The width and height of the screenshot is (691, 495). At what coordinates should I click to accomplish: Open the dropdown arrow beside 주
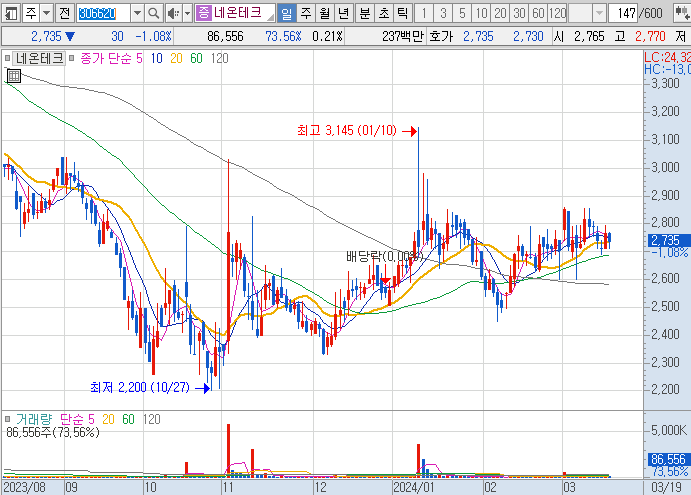[47, 13]
